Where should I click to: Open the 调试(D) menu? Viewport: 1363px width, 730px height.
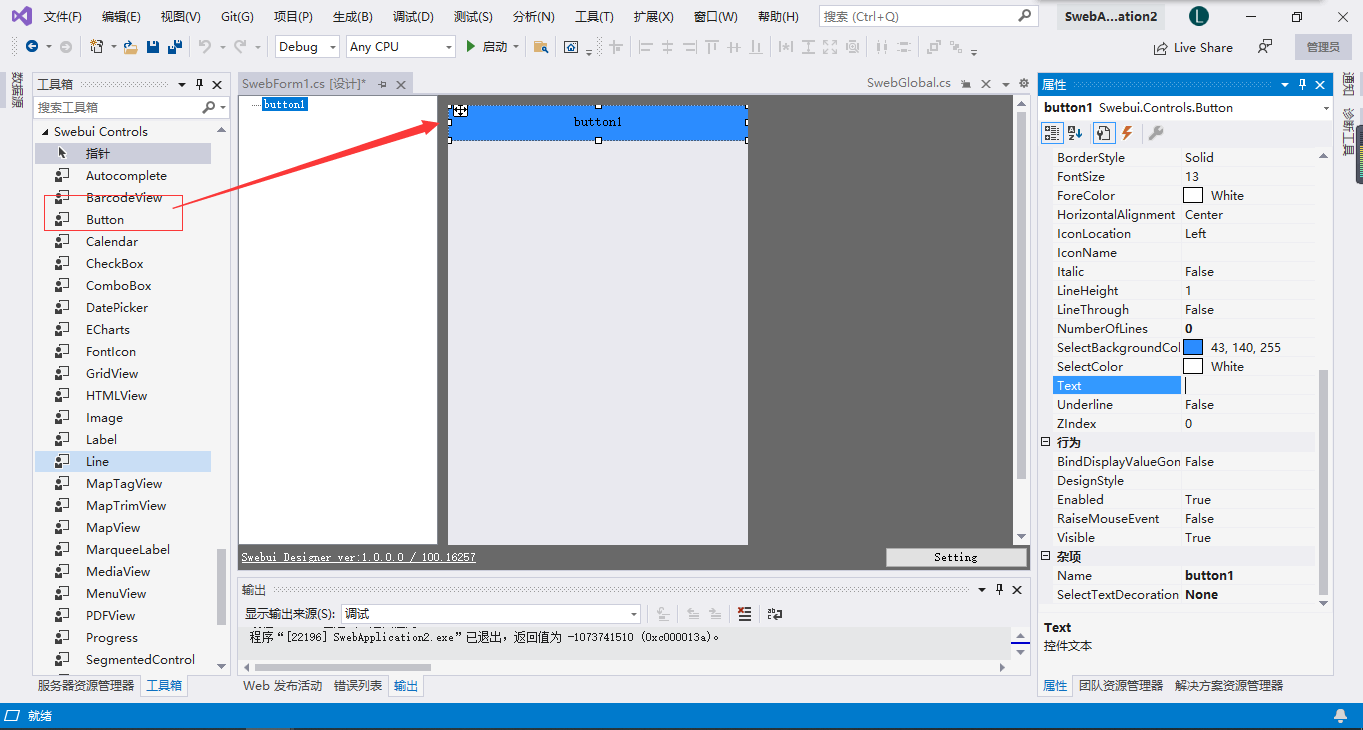pos(413,17)
